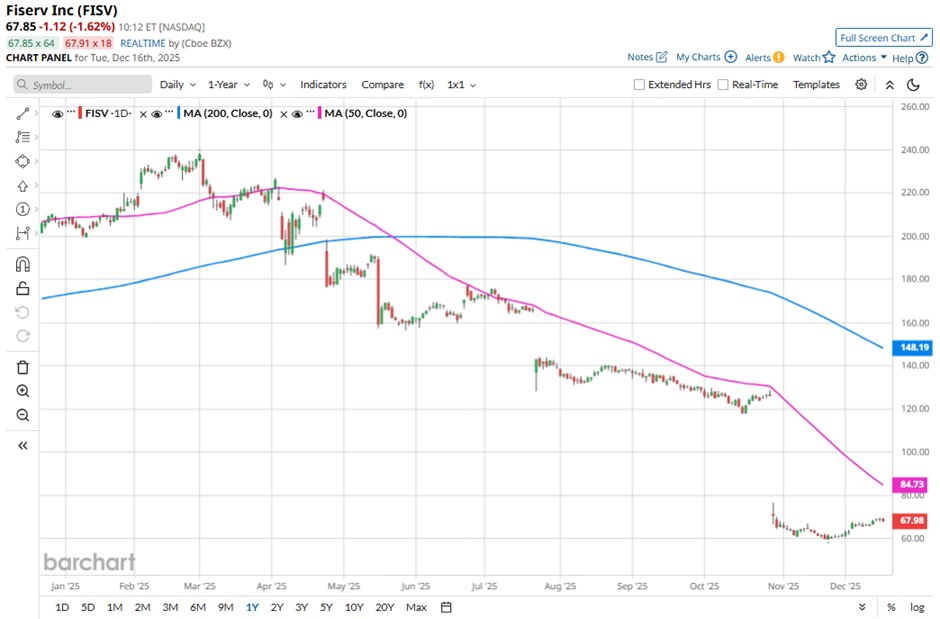Expand the shapes tool submenu arrow
The image size is (940, 619).
37,161
